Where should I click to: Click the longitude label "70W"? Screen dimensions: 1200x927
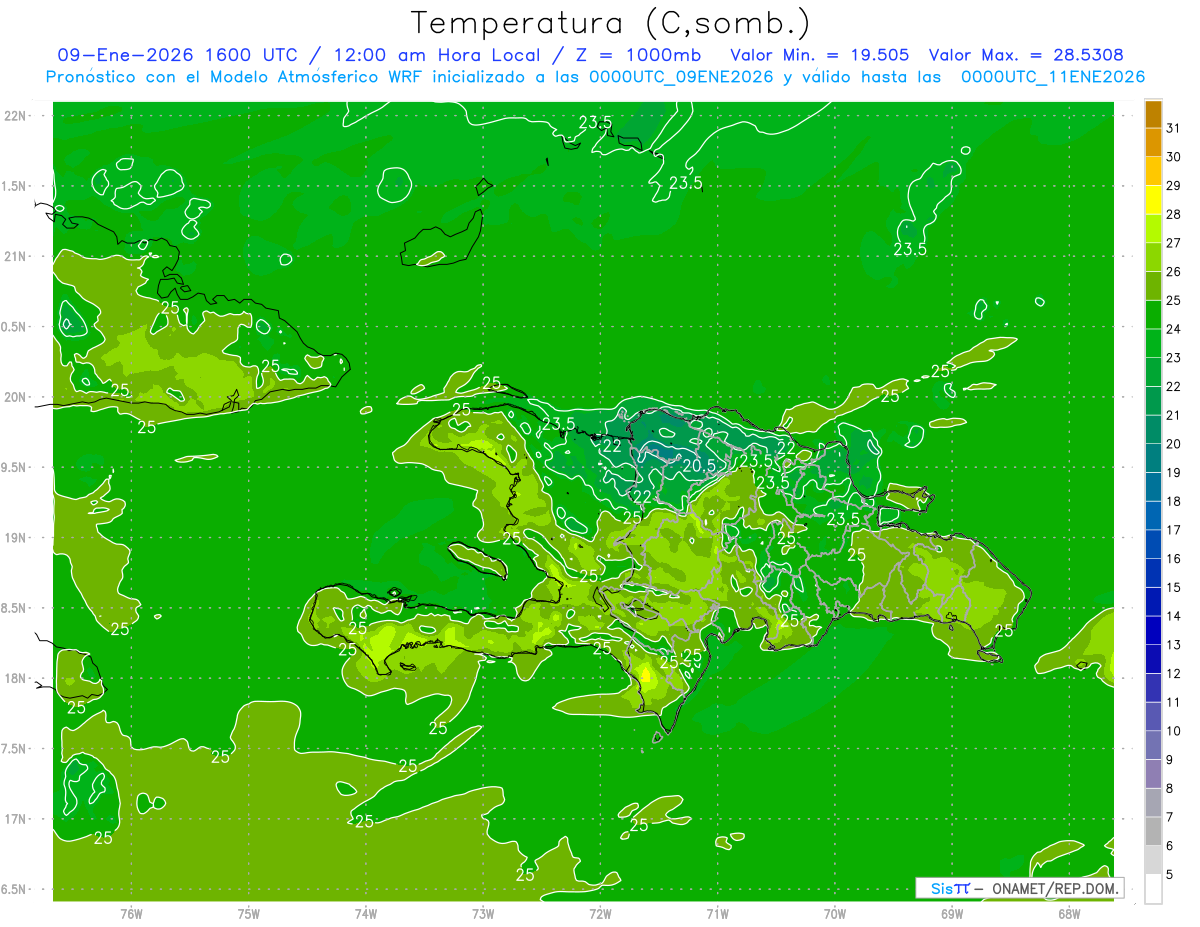(834, 913)
